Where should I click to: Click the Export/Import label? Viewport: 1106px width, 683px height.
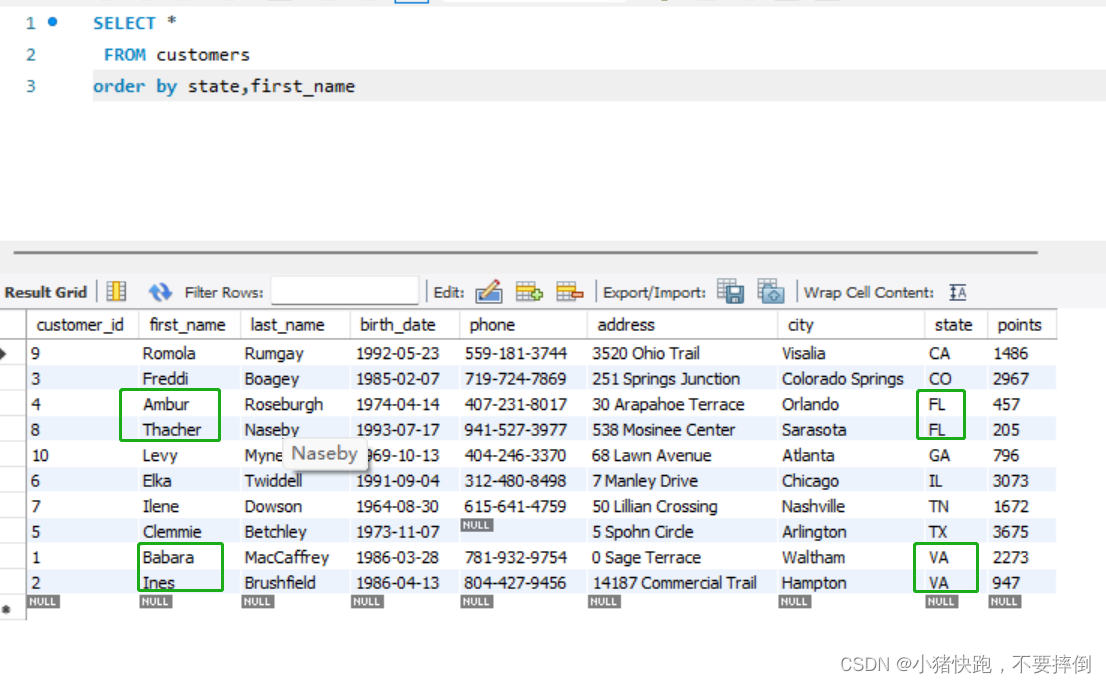653,292
